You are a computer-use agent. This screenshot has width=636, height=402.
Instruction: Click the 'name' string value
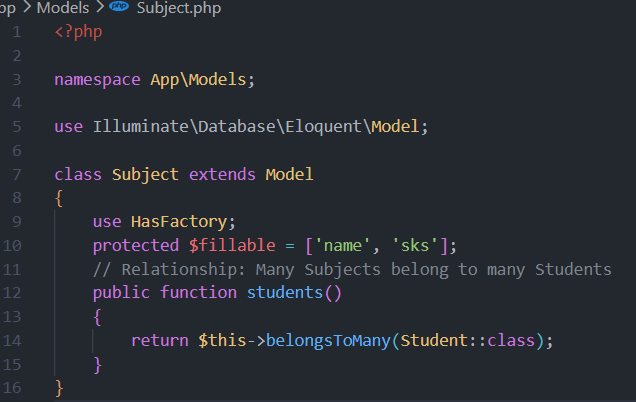(x=343, y=245)
